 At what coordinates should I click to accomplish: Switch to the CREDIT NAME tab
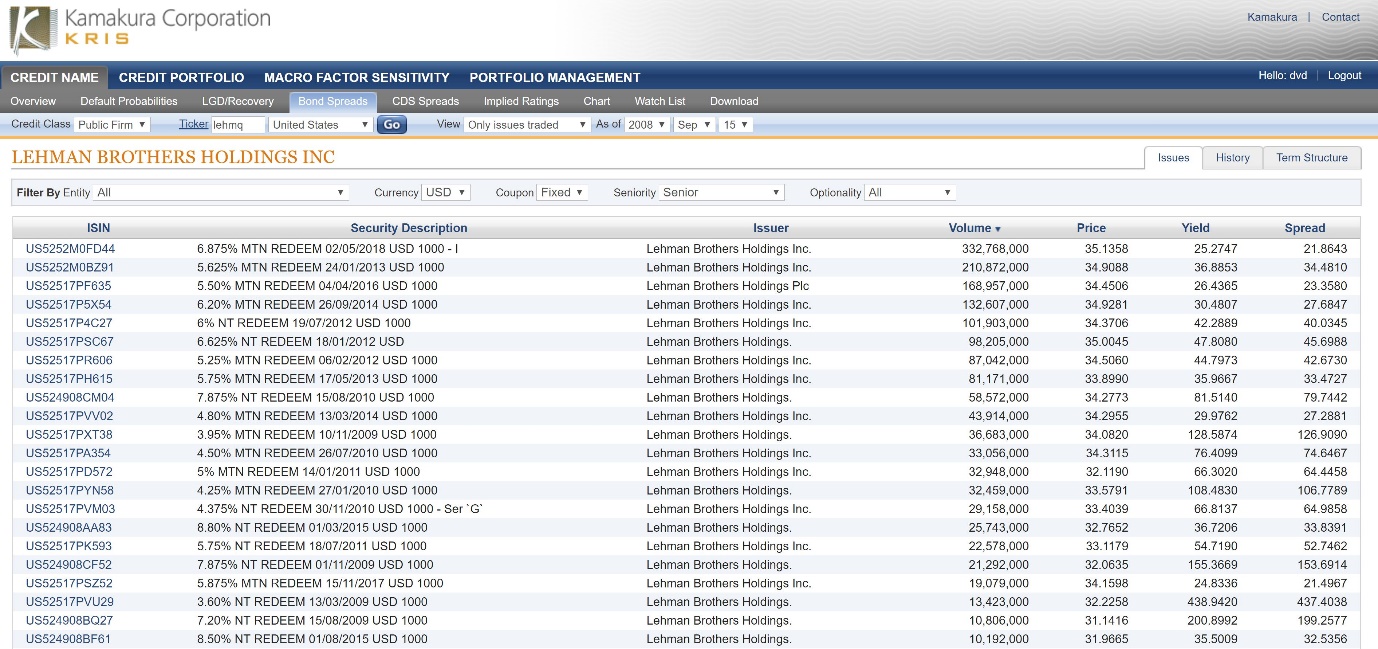tap(54, 77)
